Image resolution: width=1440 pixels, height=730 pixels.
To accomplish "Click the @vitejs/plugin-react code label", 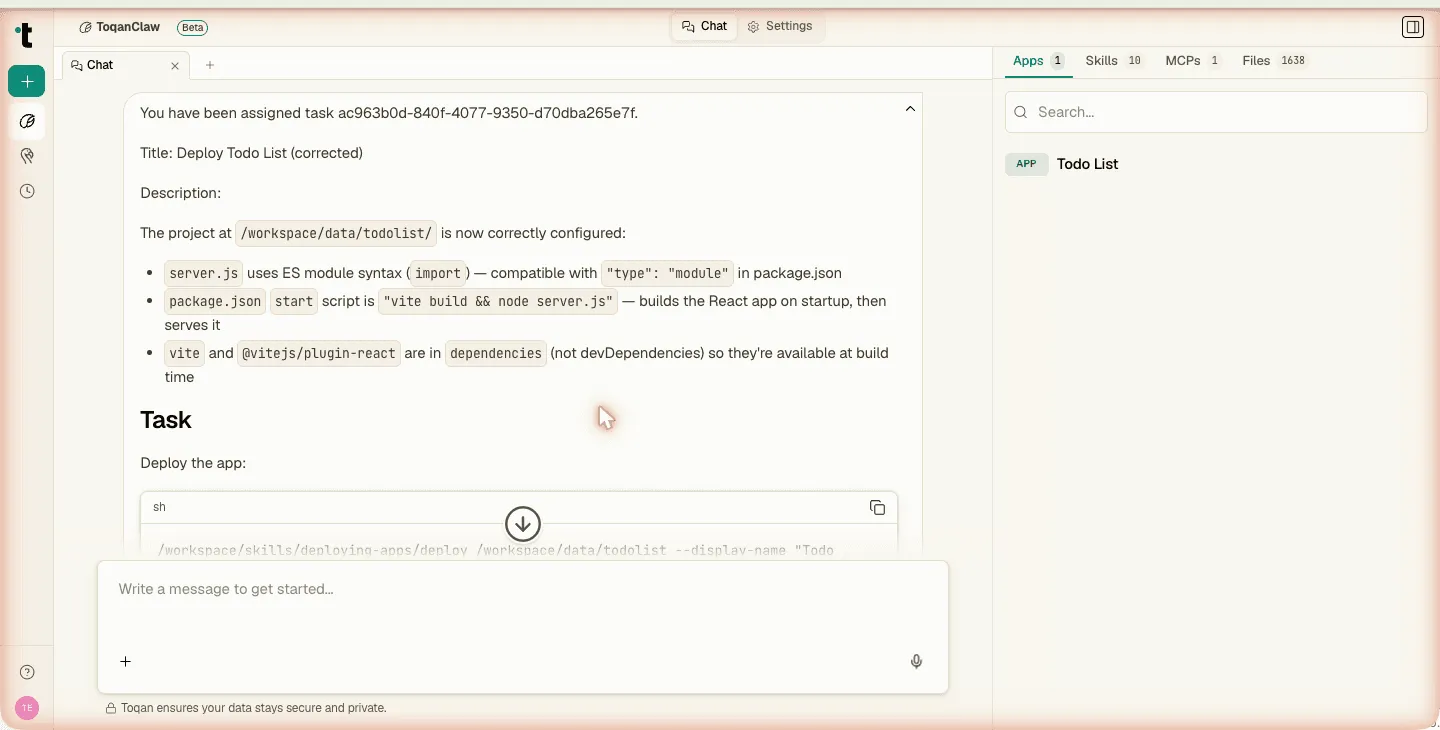I will click(319, 353).
